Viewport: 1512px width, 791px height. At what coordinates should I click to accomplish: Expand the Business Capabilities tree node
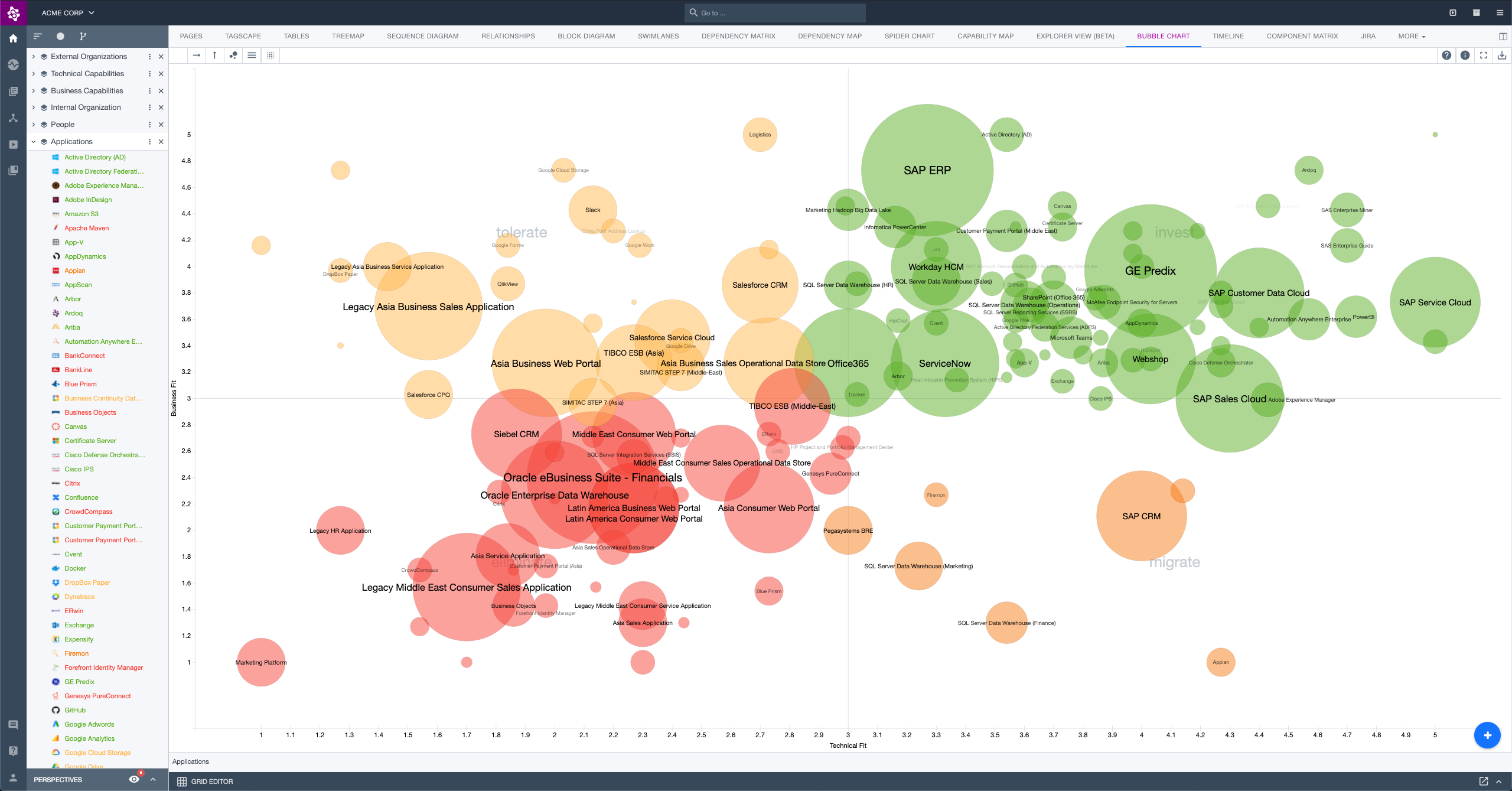click(34, 91)
